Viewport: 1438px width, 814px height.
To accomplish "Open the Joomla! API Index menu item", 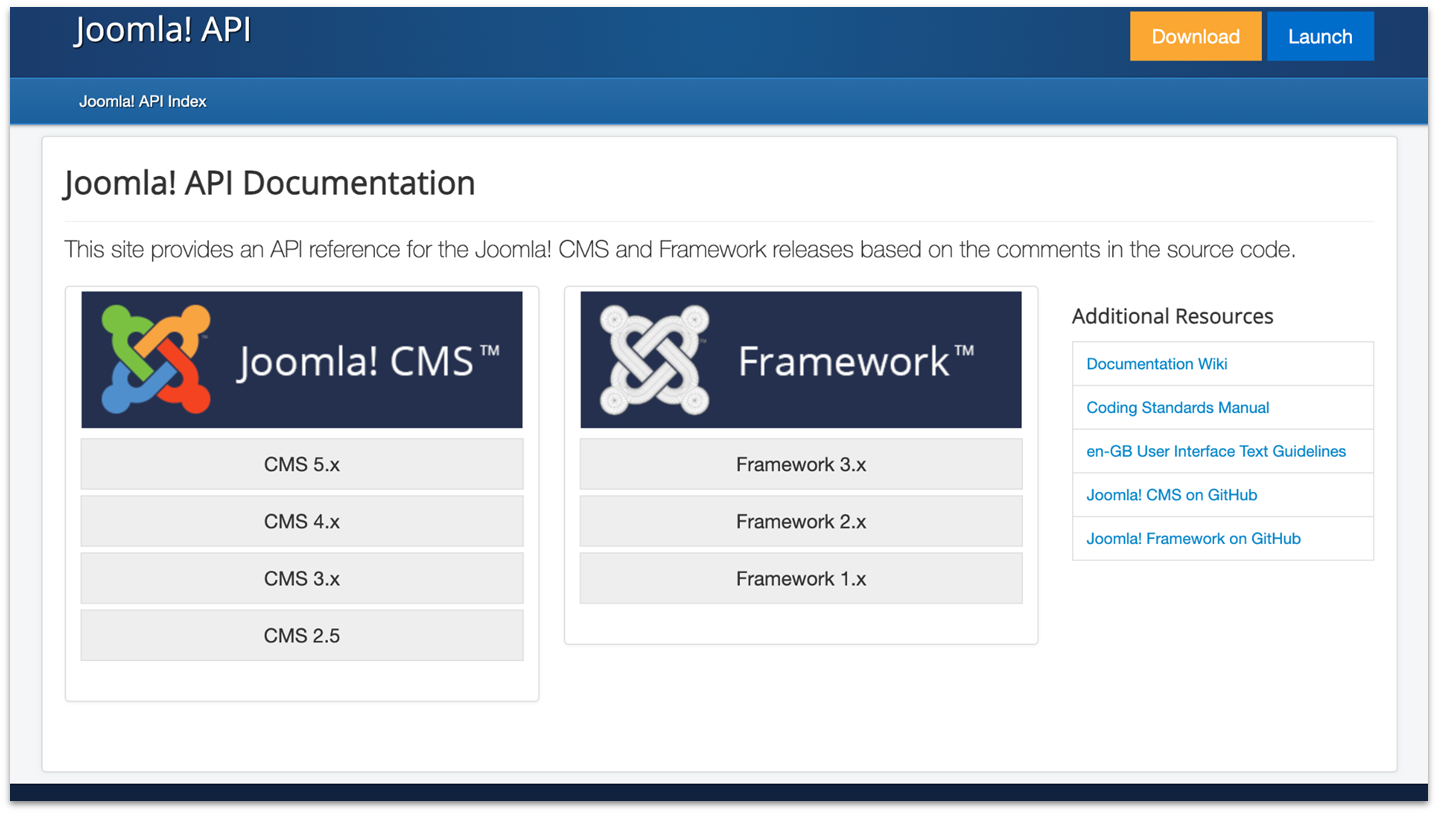I will click(143, 101).
